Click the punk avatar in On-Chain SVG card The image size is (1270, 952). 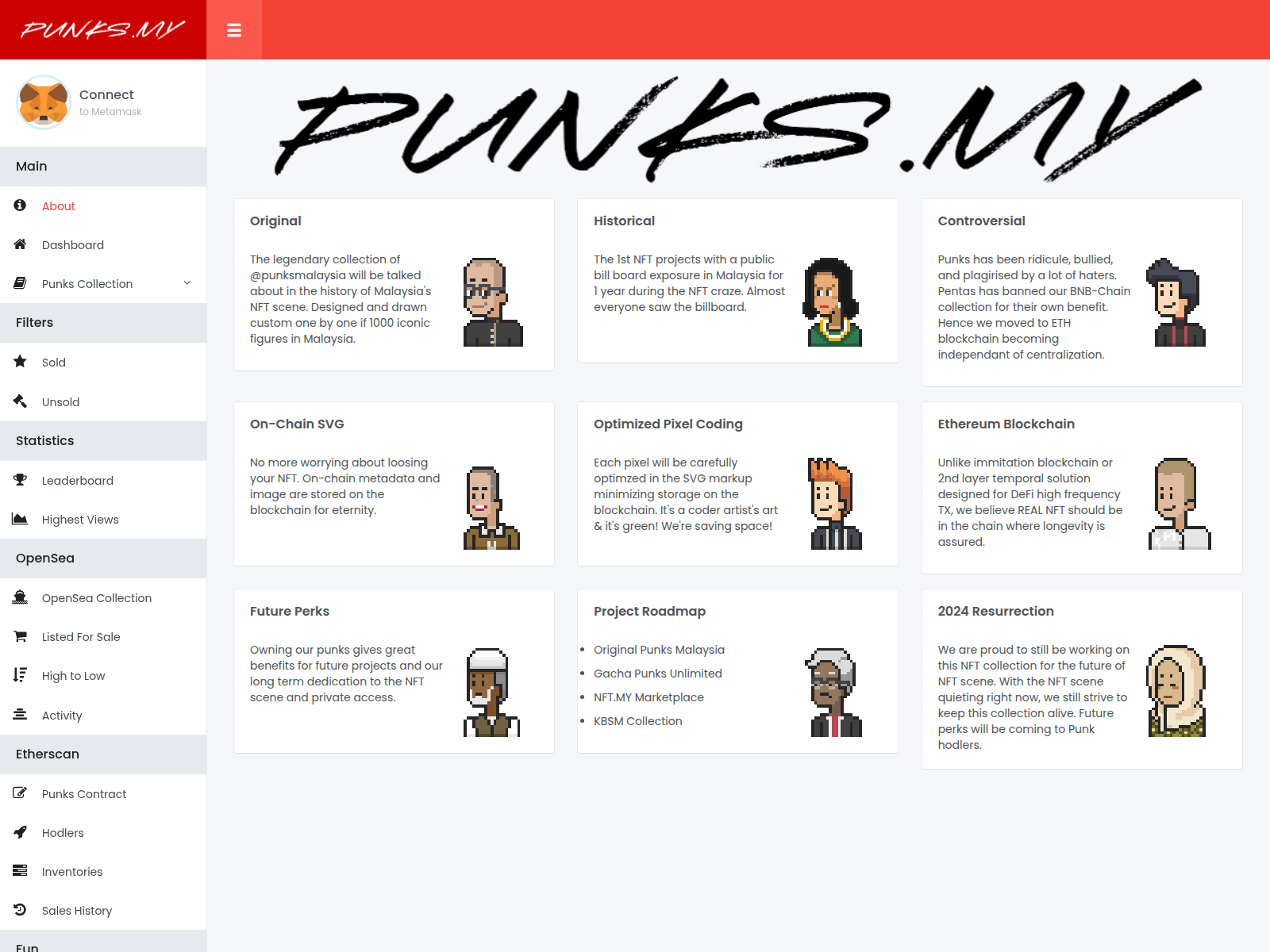coord(491,508)
